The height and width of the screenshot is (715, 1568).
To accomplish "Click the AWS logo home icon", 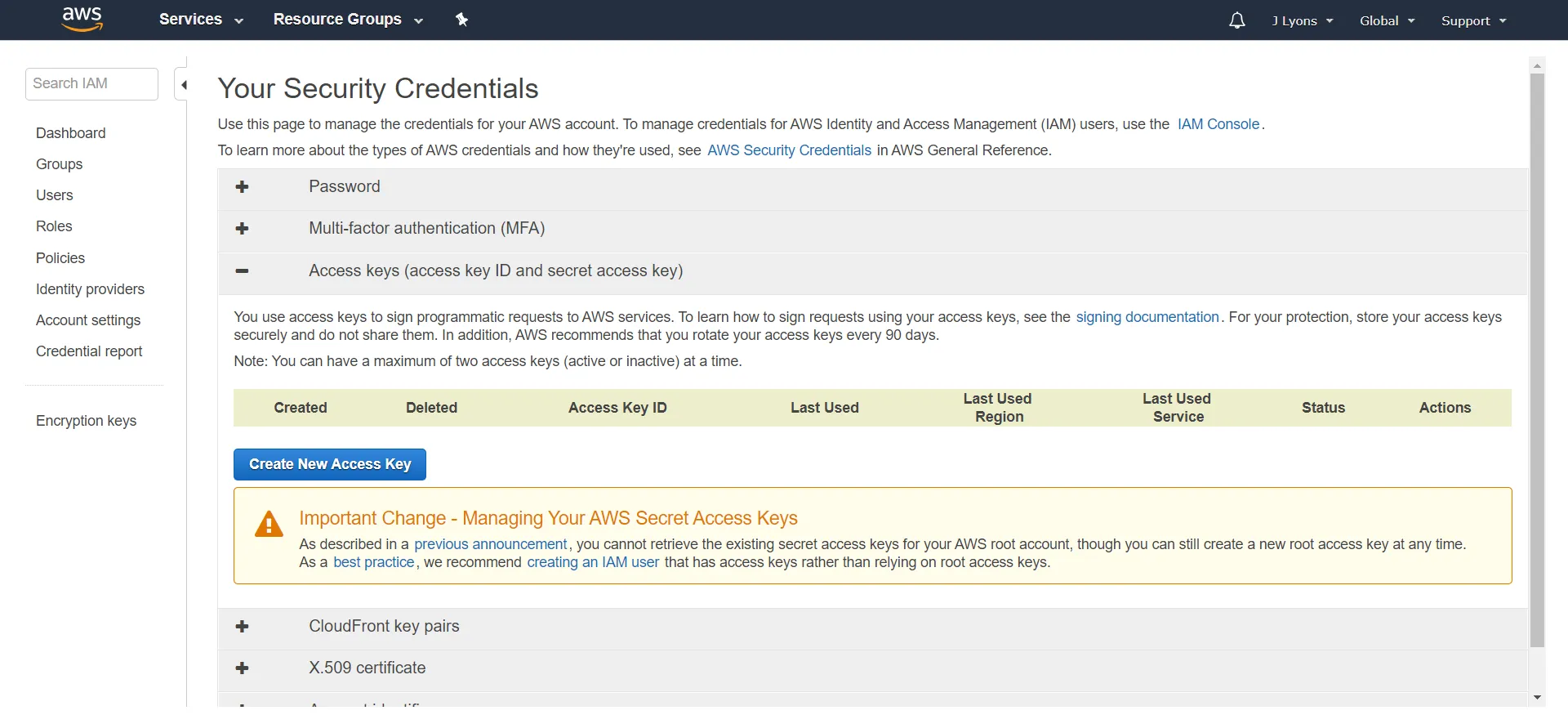I will (82, 19).
